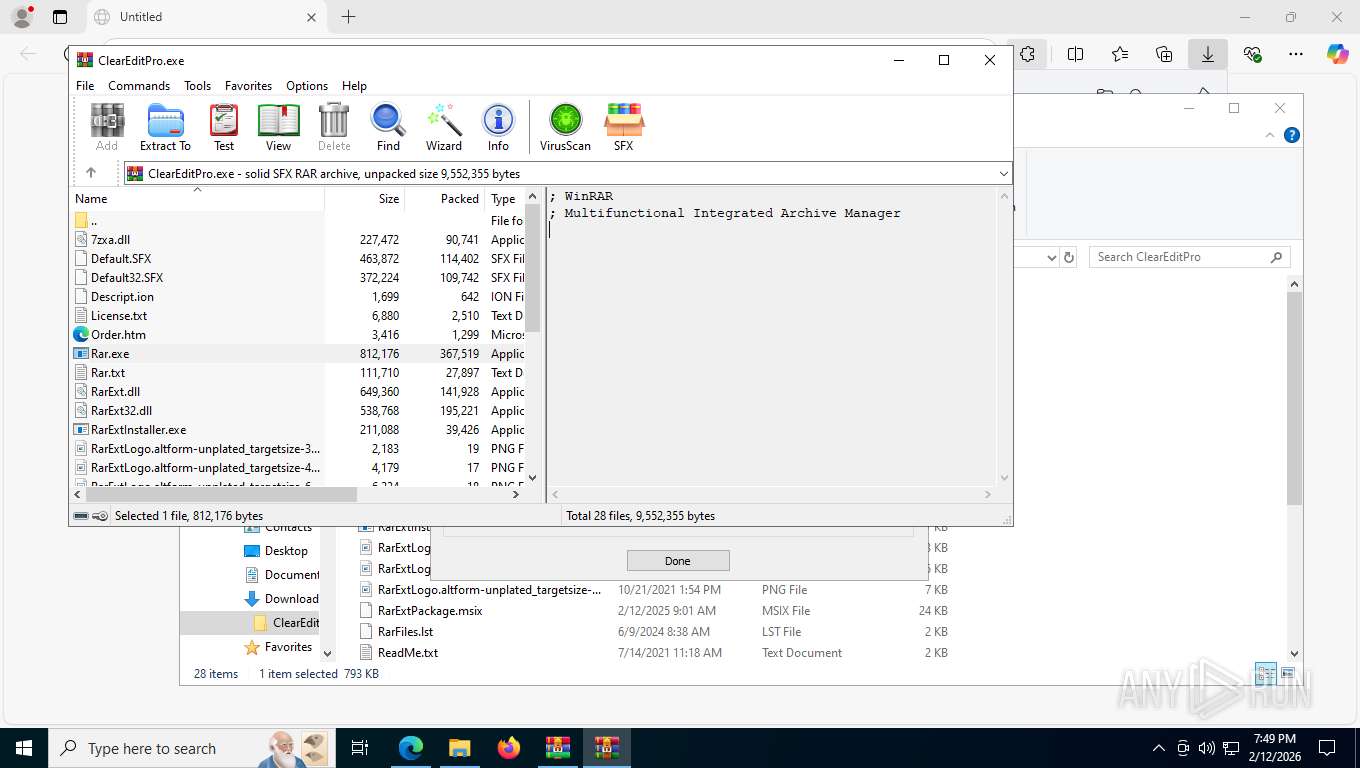1360x768 pixels.
Task: Start VirusScan on archive
Action: pos(565,127)
